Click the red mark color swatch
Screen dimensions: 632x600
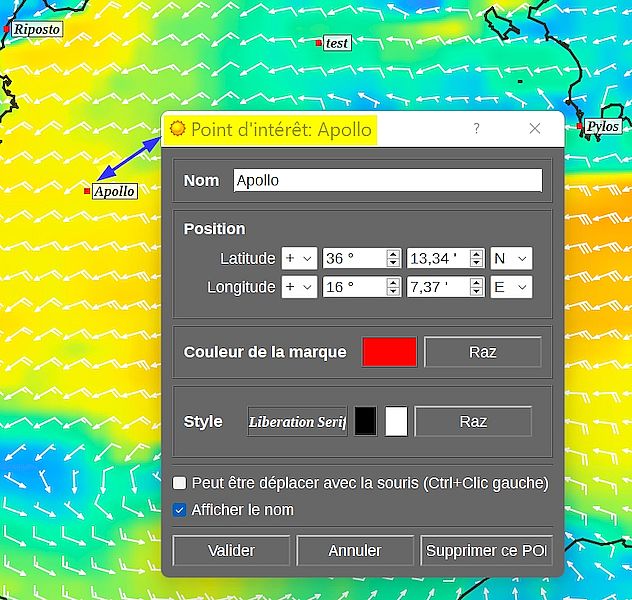389,352
